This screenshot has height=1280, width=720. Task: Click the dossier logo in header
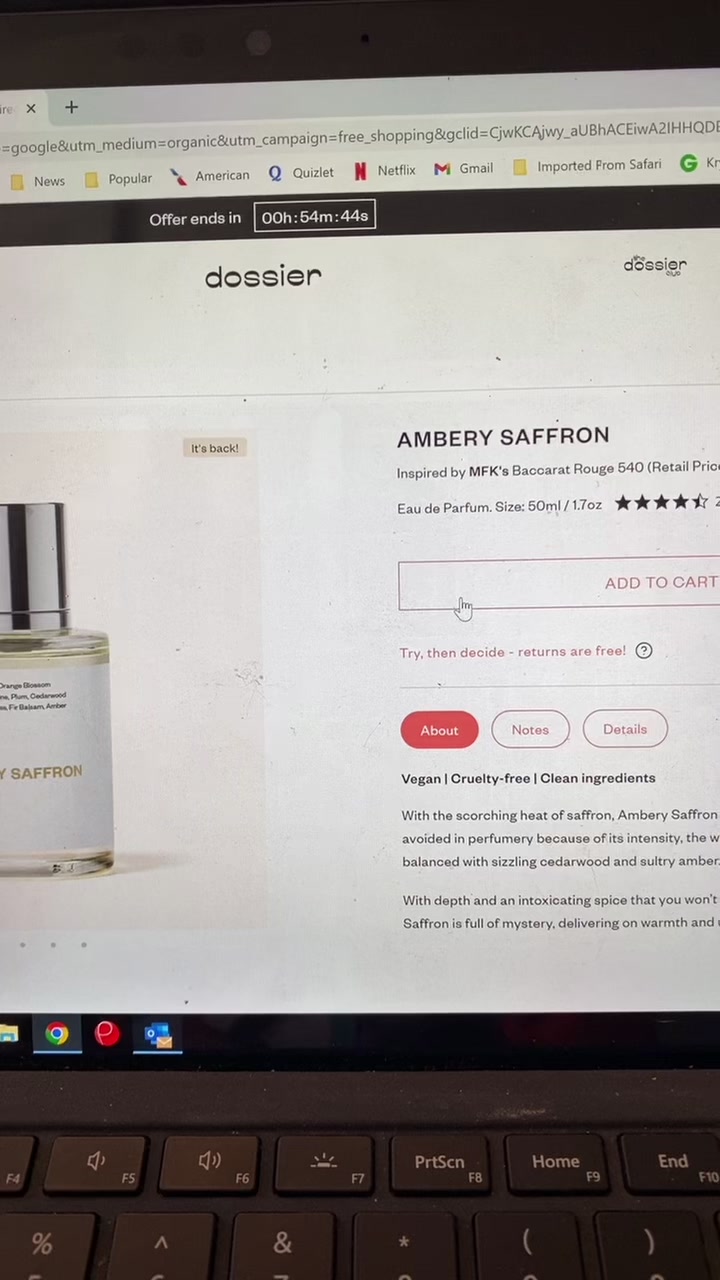click(263, 277)
